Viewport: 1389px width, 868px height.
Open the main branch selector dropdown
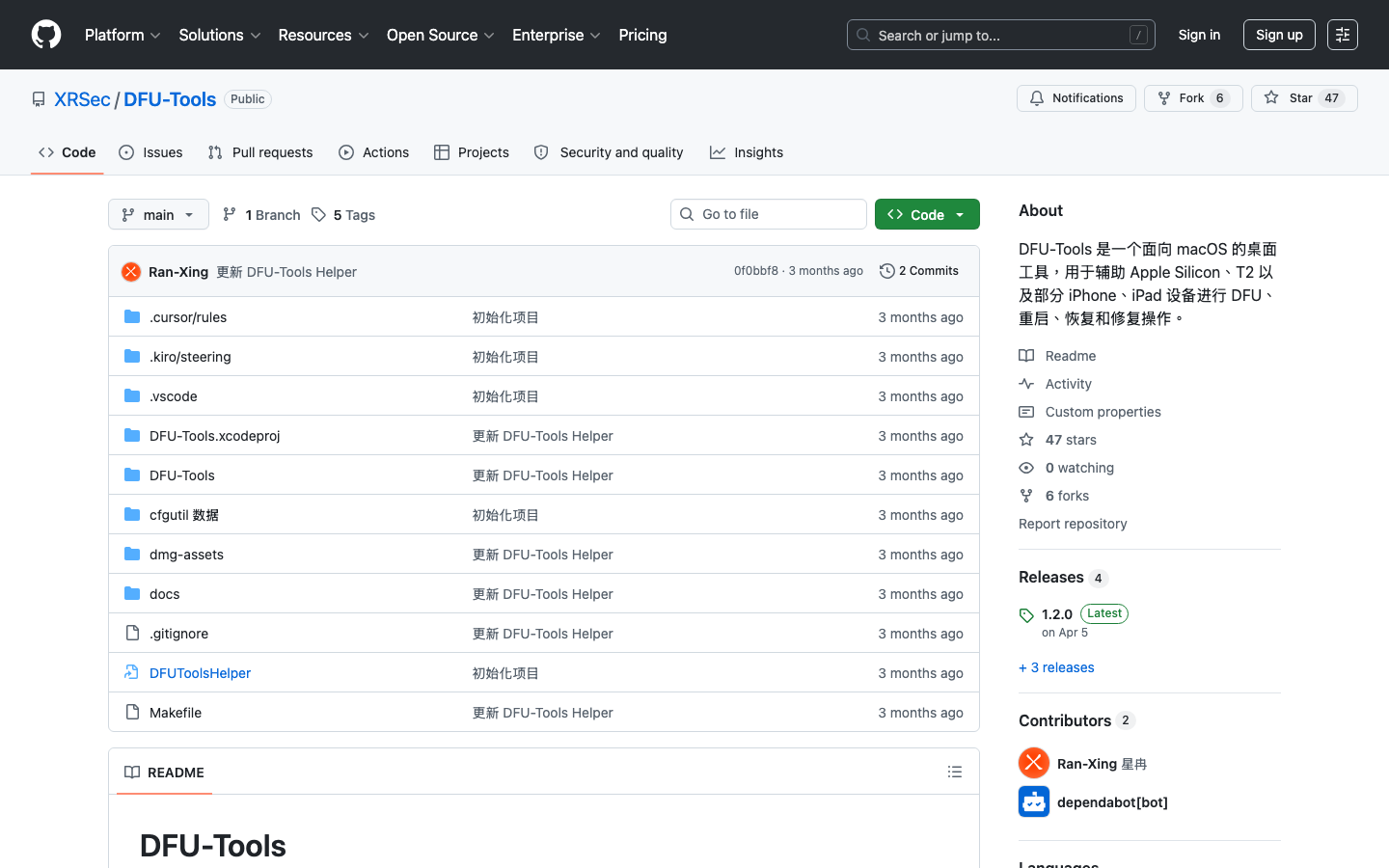pyautogui.click(x=158, y=214)
